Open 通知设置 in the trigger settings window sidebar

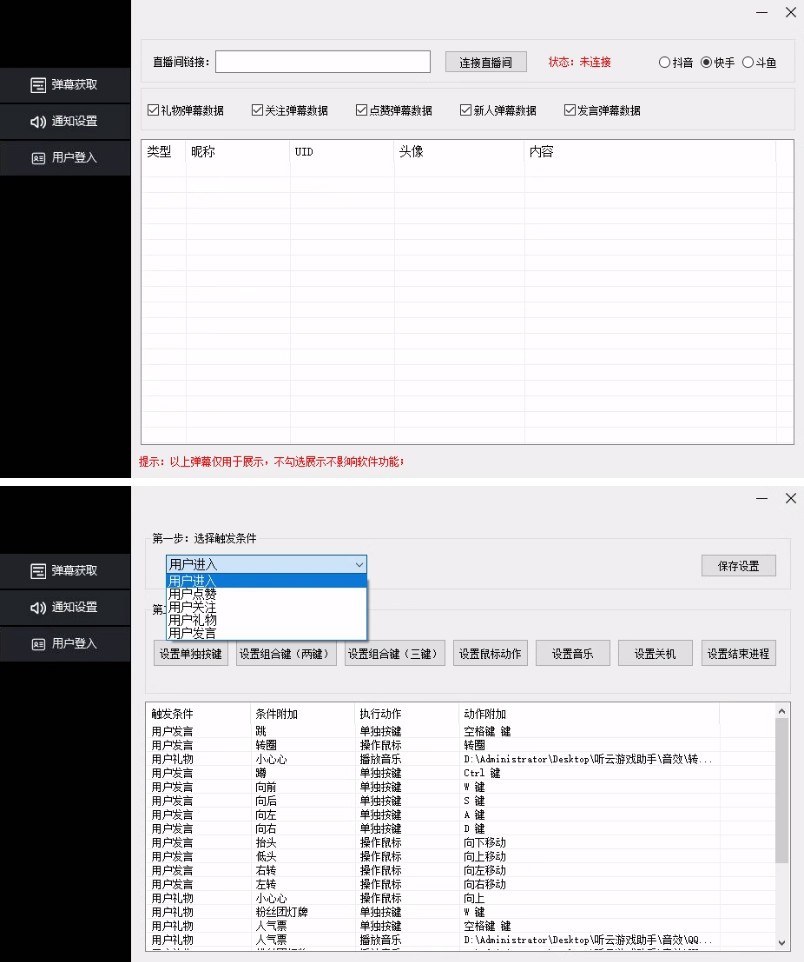pyautogui.click(x=64, y=607)
